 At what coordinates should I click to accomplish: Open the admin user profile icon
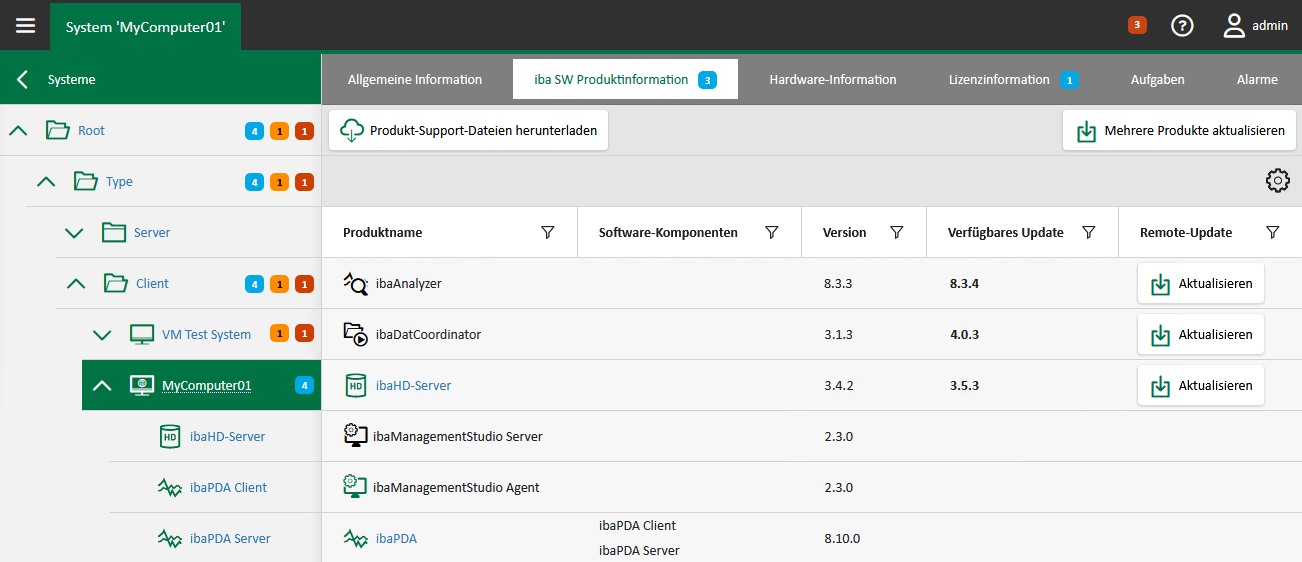click(x=1234, y=26)
